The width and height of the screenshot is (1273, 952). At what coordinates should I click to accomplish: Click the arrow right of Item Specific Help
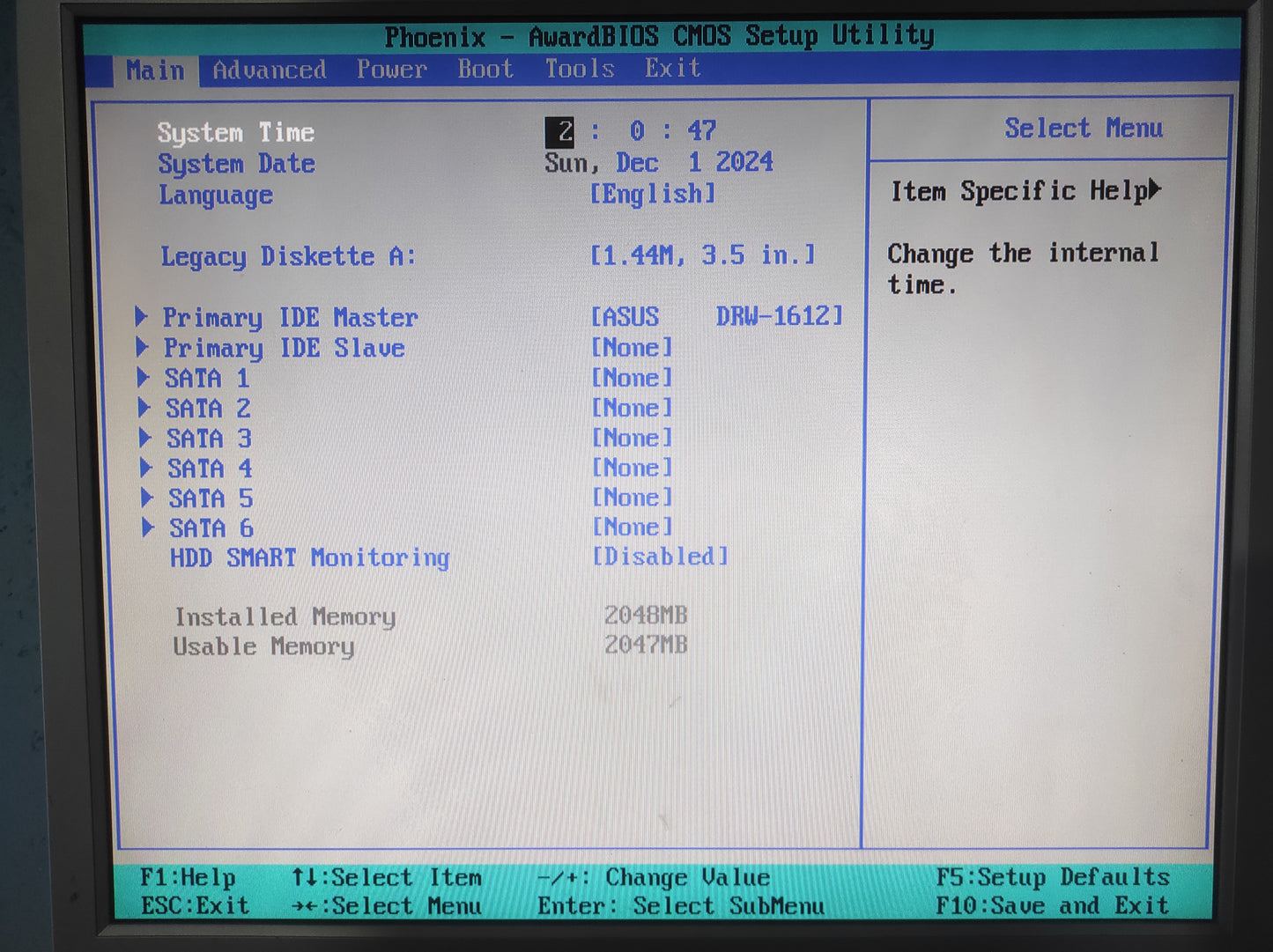pos(1155,189)
